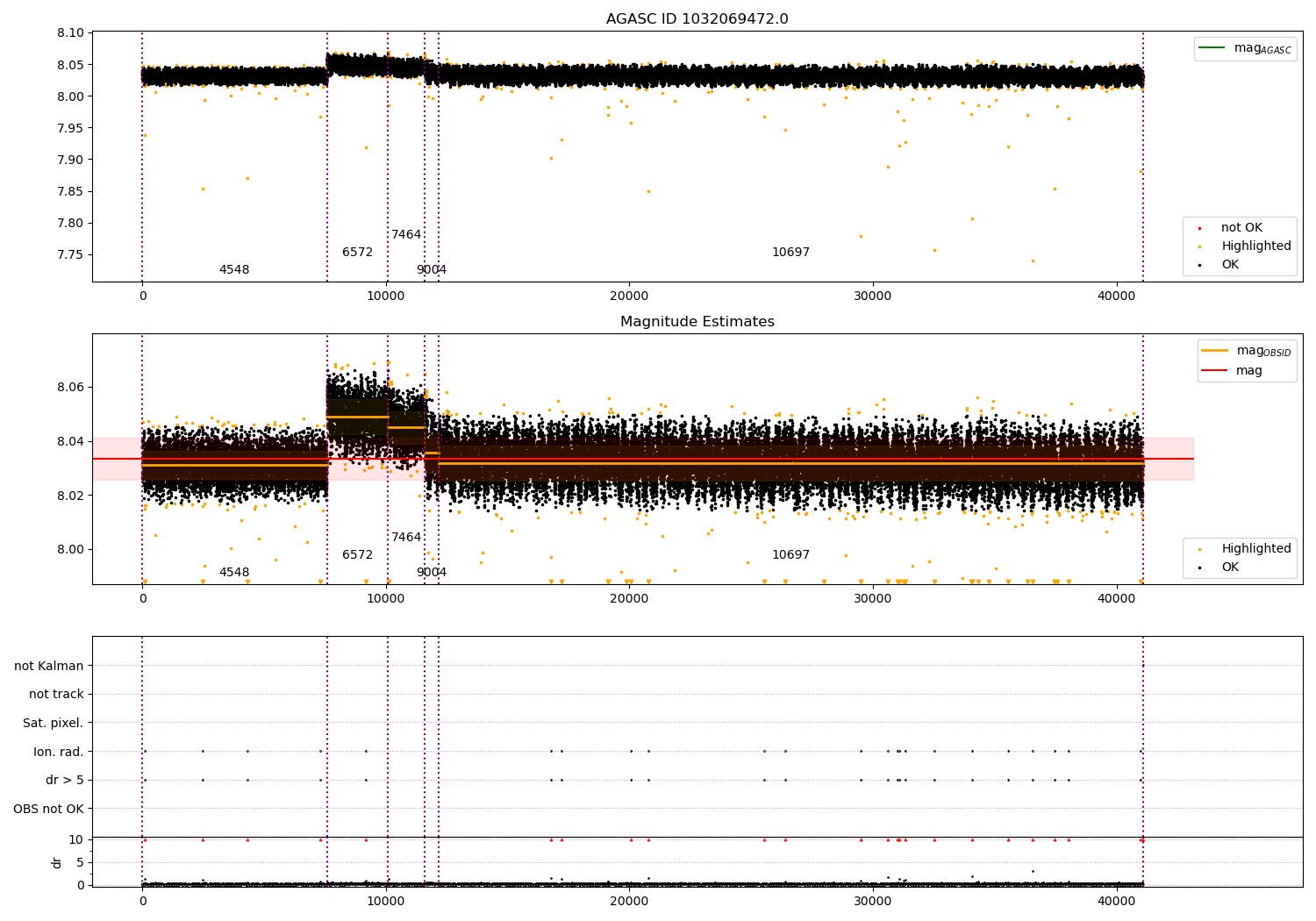Click the 7.95 y-axis tick label
The width and height of the screenshot is (1316, 921).
pos(70,128)
